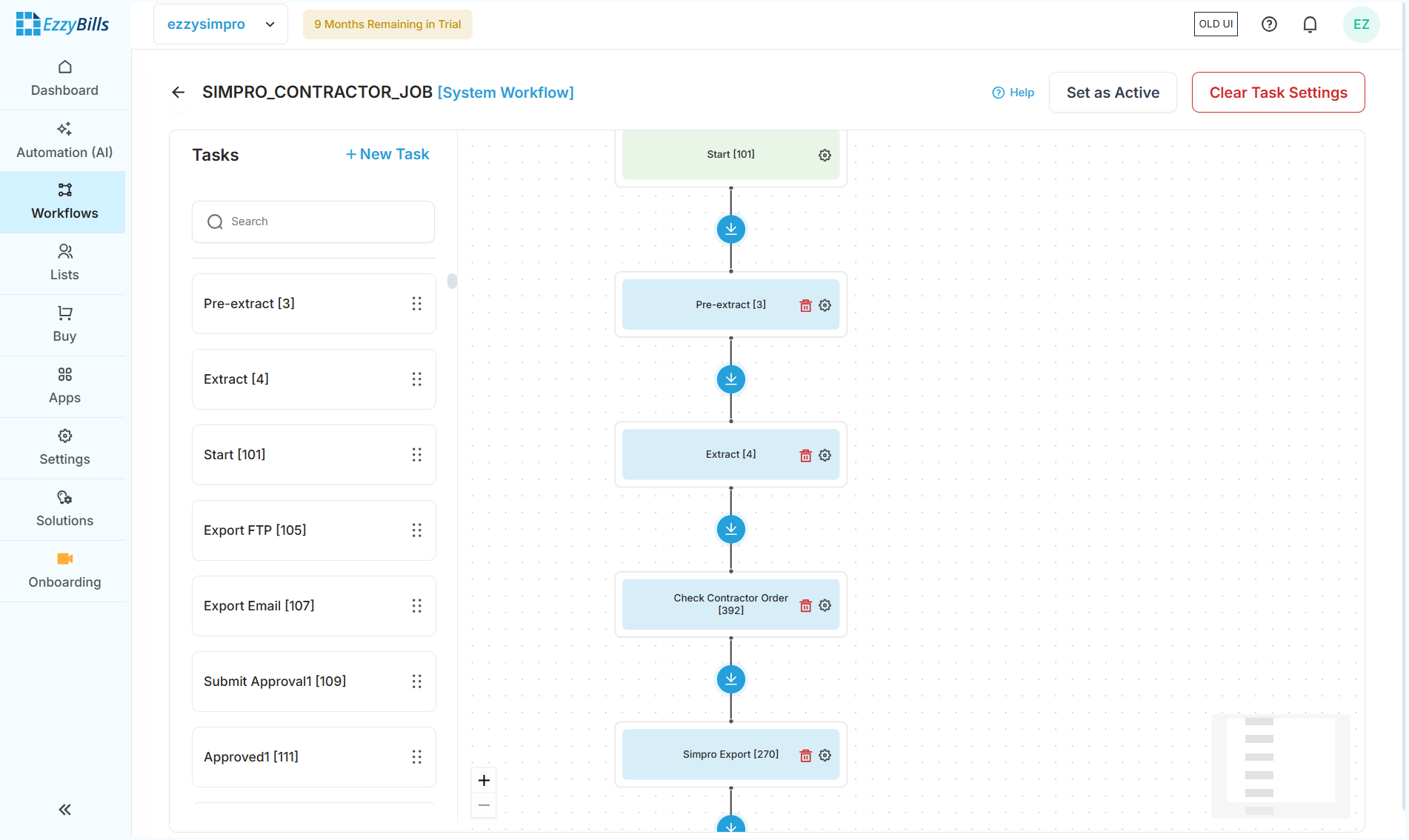Screen dimensions: 1409x840
Task: Open the Automation (AI) sidebar item
Action: click(x=64, y=140)
